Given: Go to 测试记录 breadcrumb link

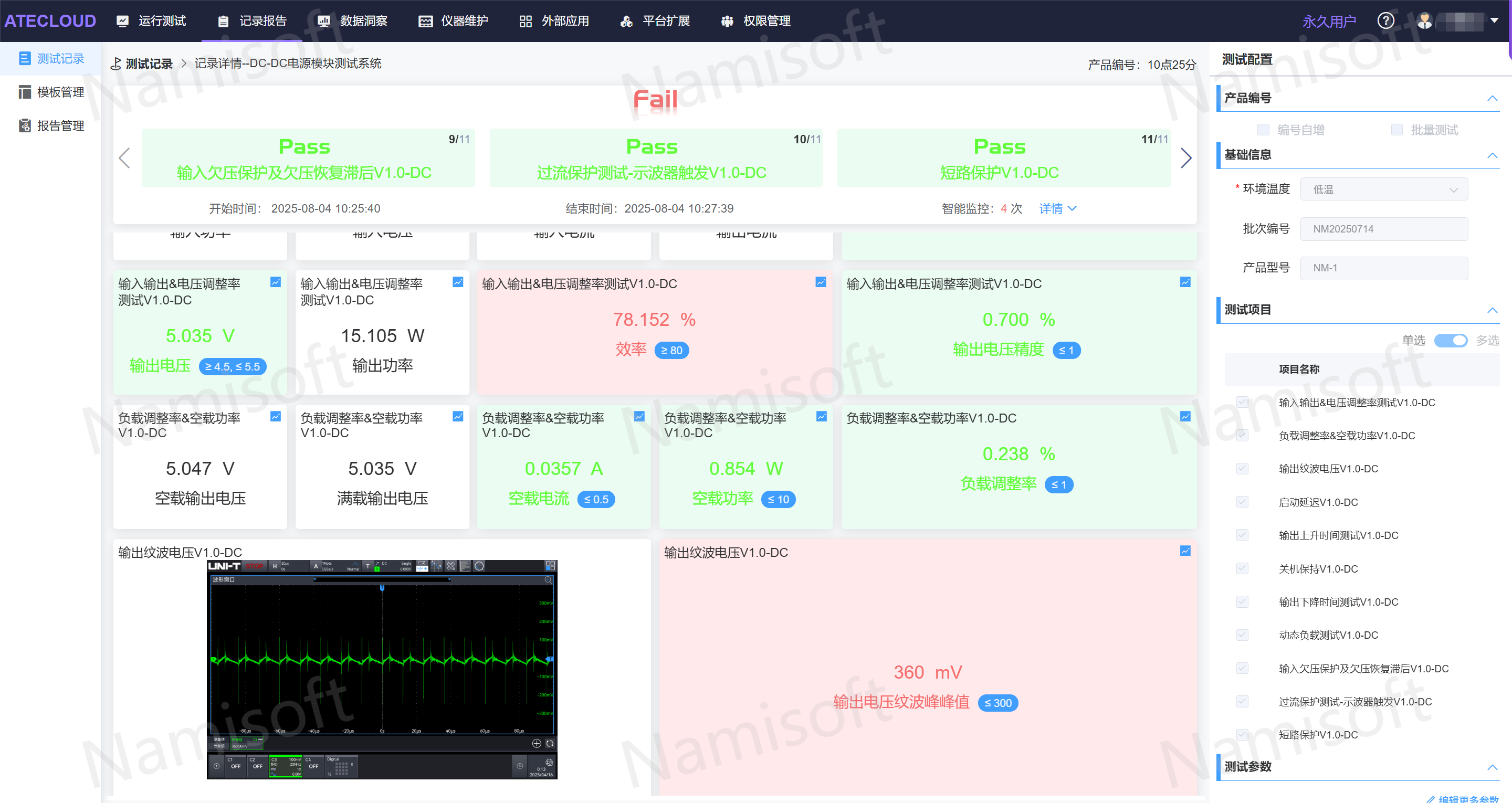Looking at the screenshot, I should pyautogui.click(x=149, y=64).
